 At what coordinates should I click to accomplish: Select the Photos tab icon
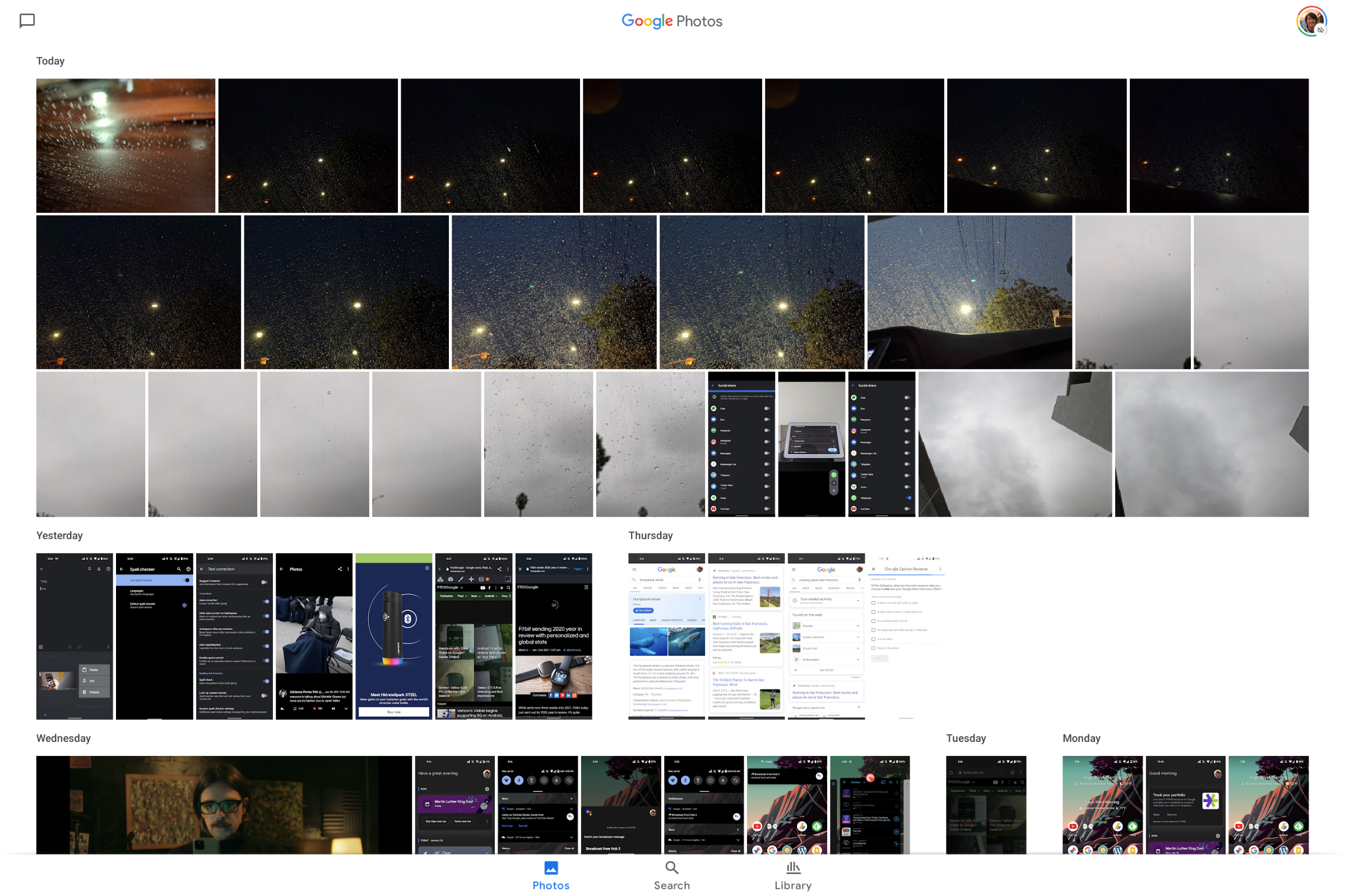coord(550,867)
